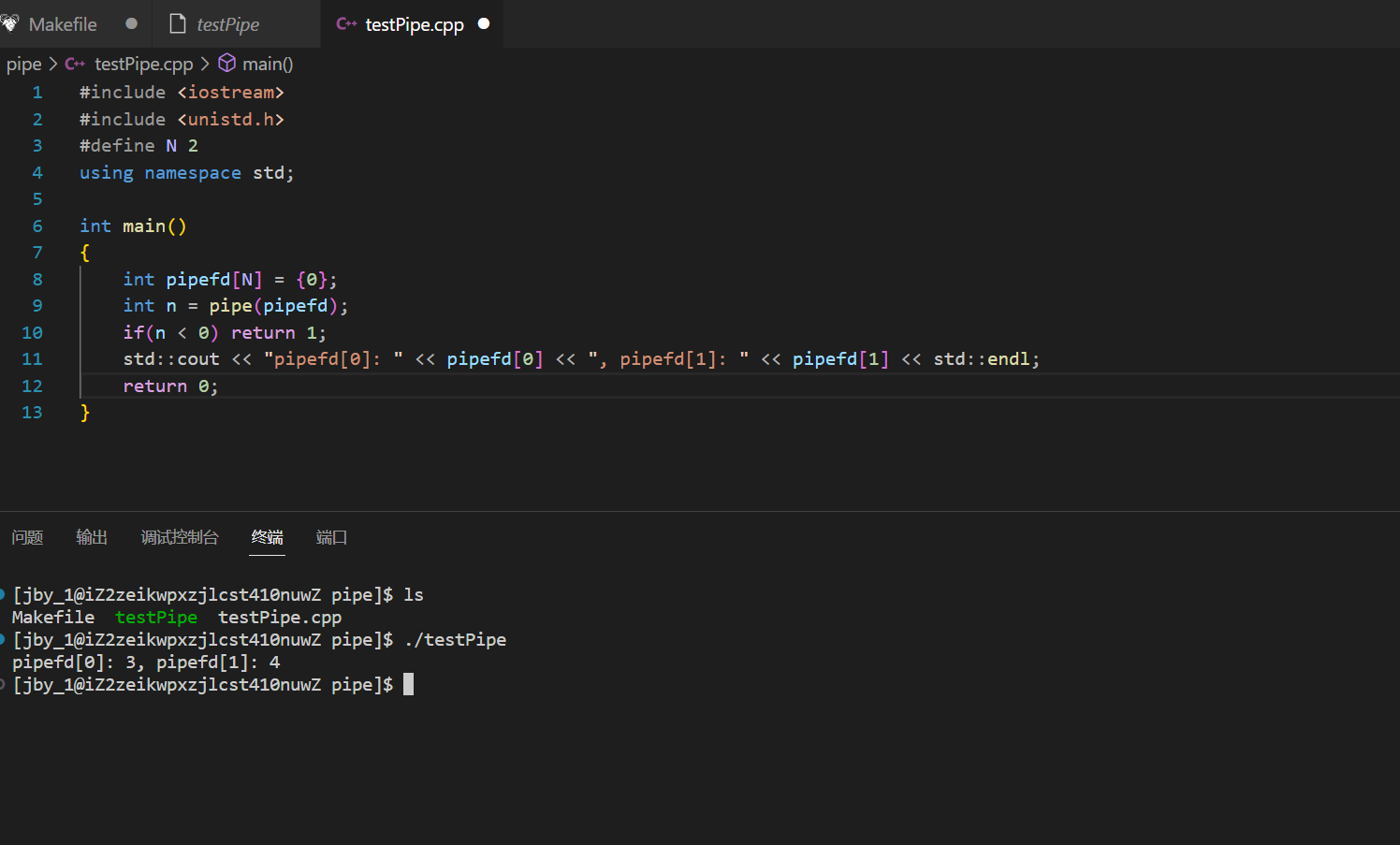Click 'std::endl' at end of line 11
This screenshot has height=845, width=1400.
[982, 359]
